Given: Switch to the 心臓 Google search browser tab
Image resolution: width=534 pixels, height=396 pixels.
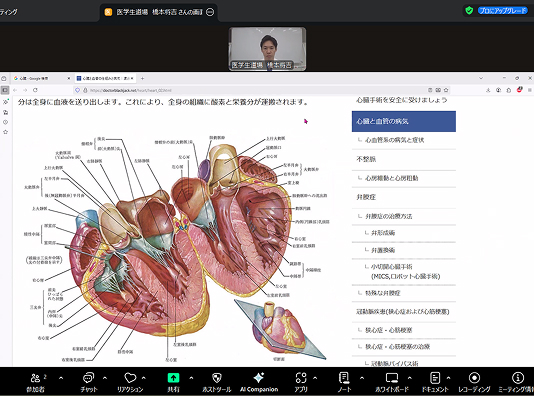Looking at the screenshot, I should [38, 78].
